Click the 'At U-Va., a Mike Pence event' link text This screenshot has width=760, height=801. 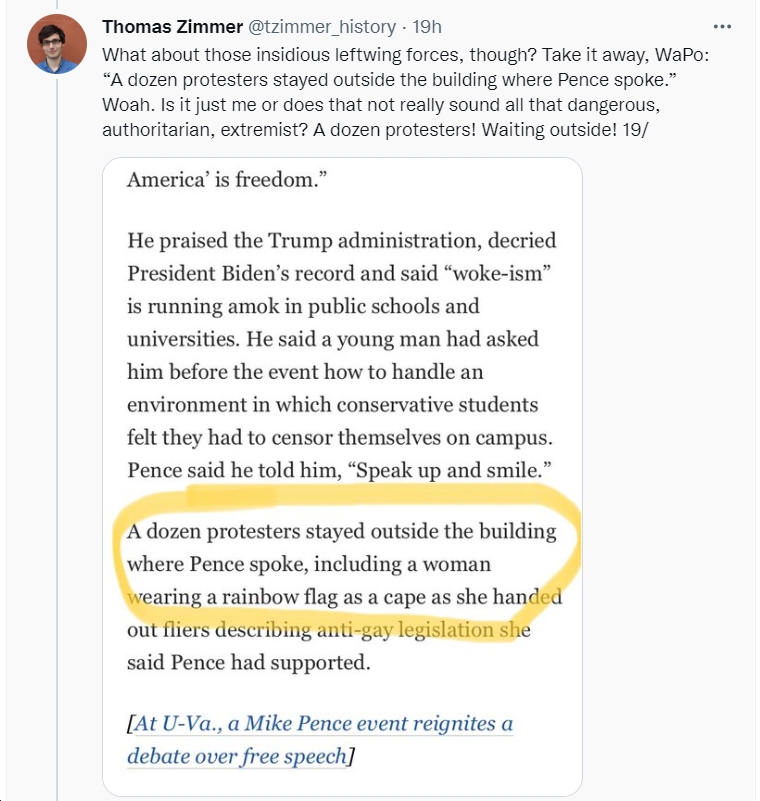(320, 723)
